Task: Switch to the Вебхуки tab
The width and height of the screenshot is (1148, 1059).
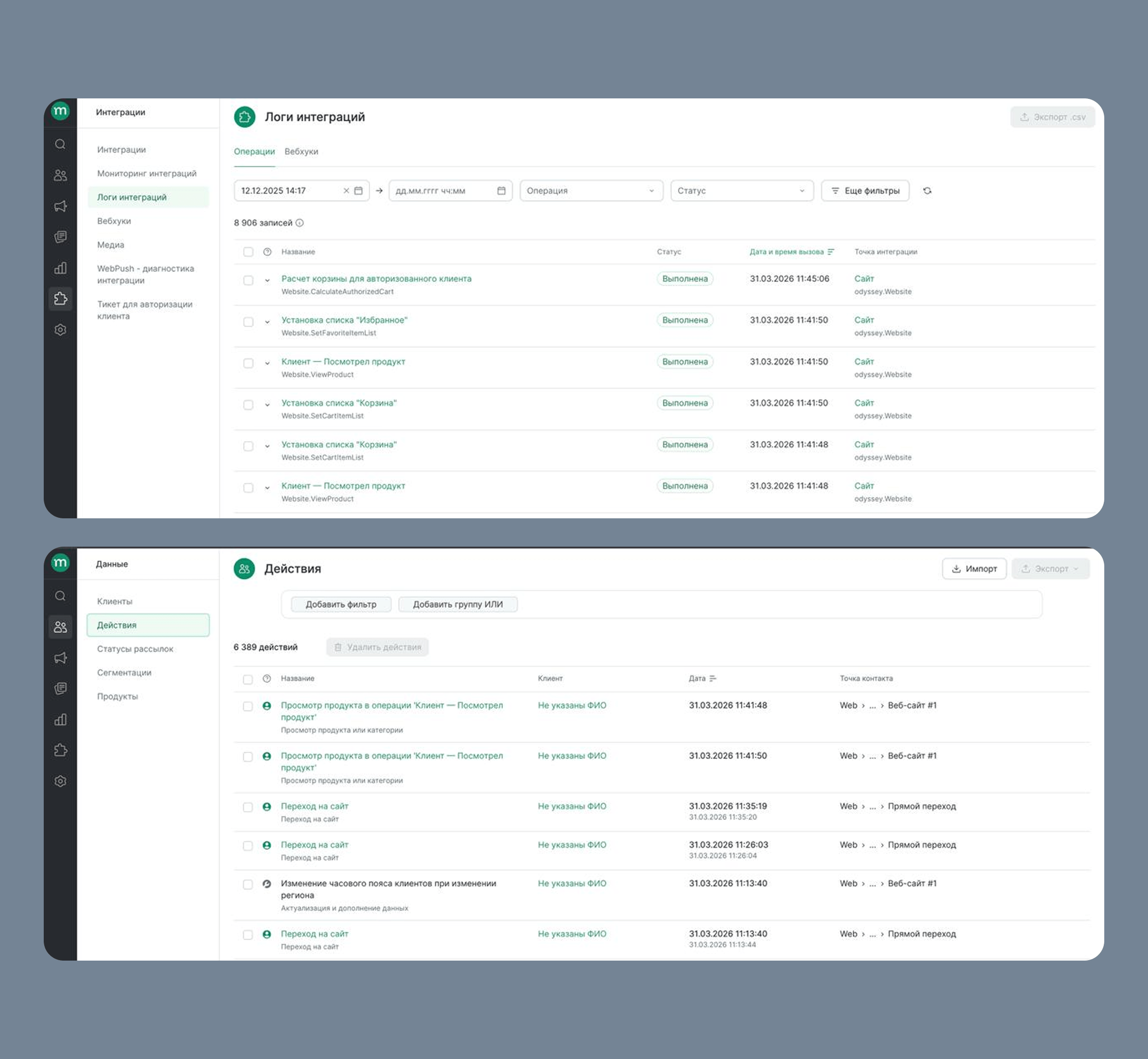Action: 301,152
